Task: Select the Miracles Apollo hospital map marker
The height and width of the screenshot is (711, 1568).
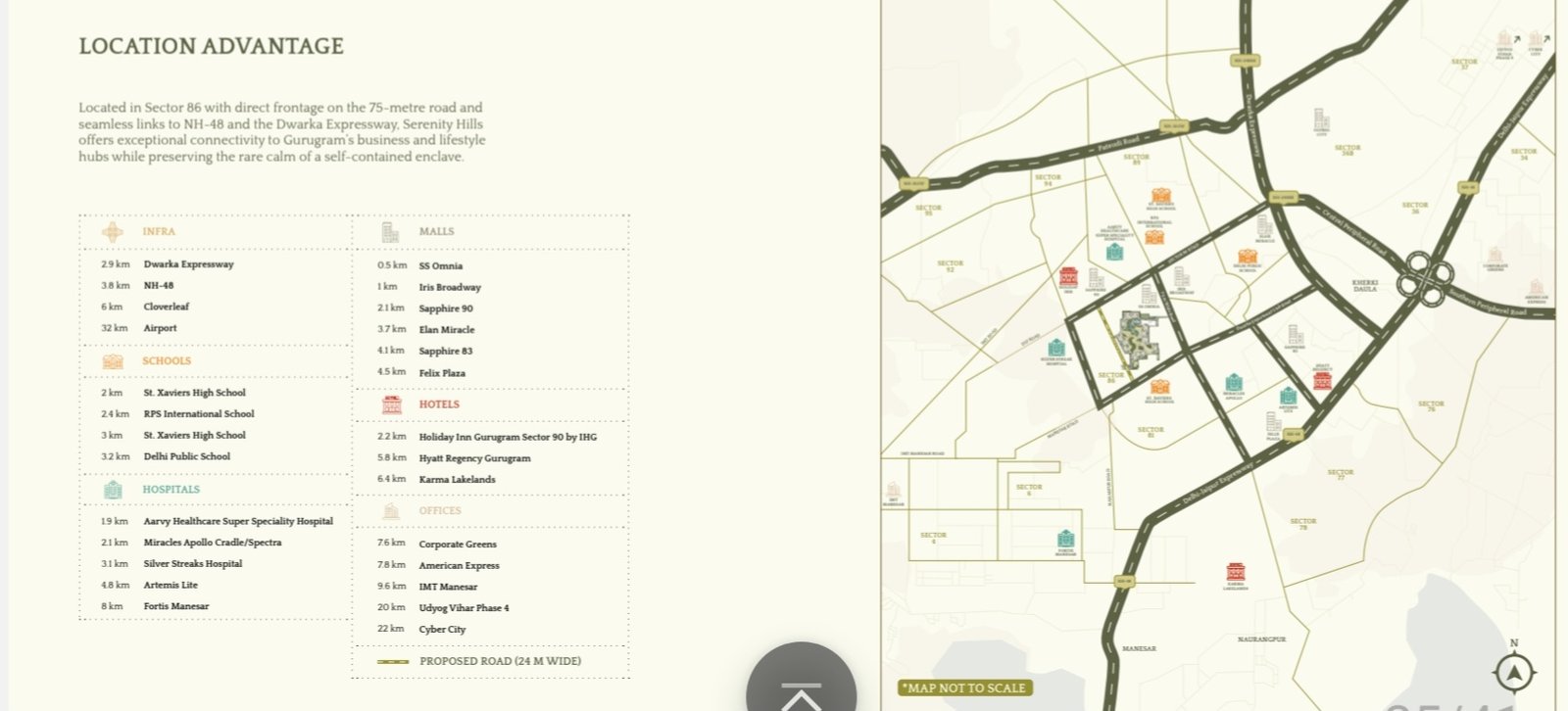Action: point(1234,383)
